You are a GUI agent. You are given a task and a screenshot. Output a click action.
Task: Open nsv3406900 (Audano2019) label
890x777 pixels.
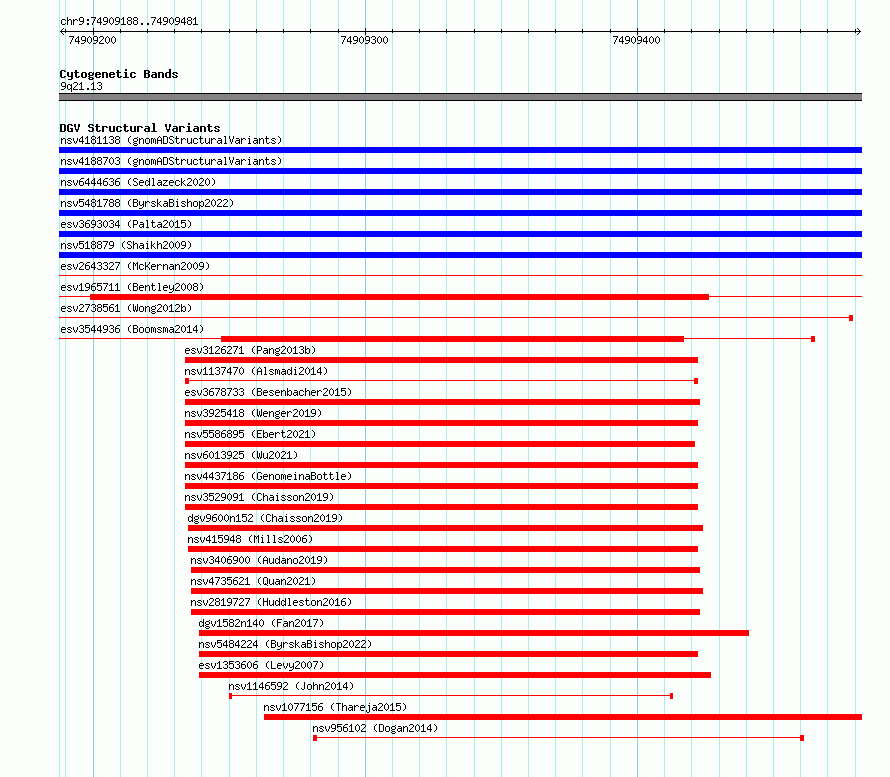259,560
